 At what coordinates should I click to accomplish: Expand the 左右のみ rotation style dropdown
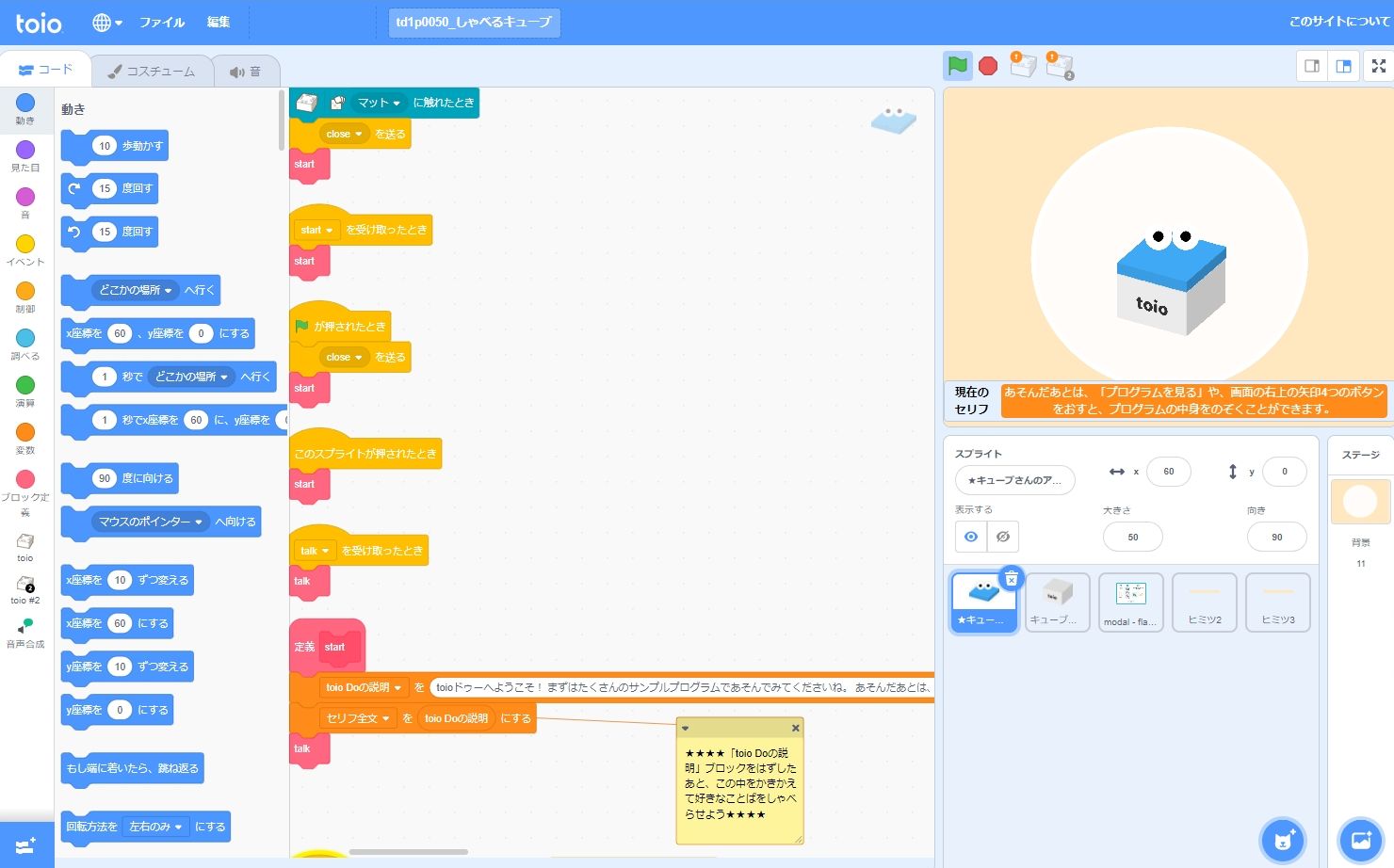[x=155, y=827]
